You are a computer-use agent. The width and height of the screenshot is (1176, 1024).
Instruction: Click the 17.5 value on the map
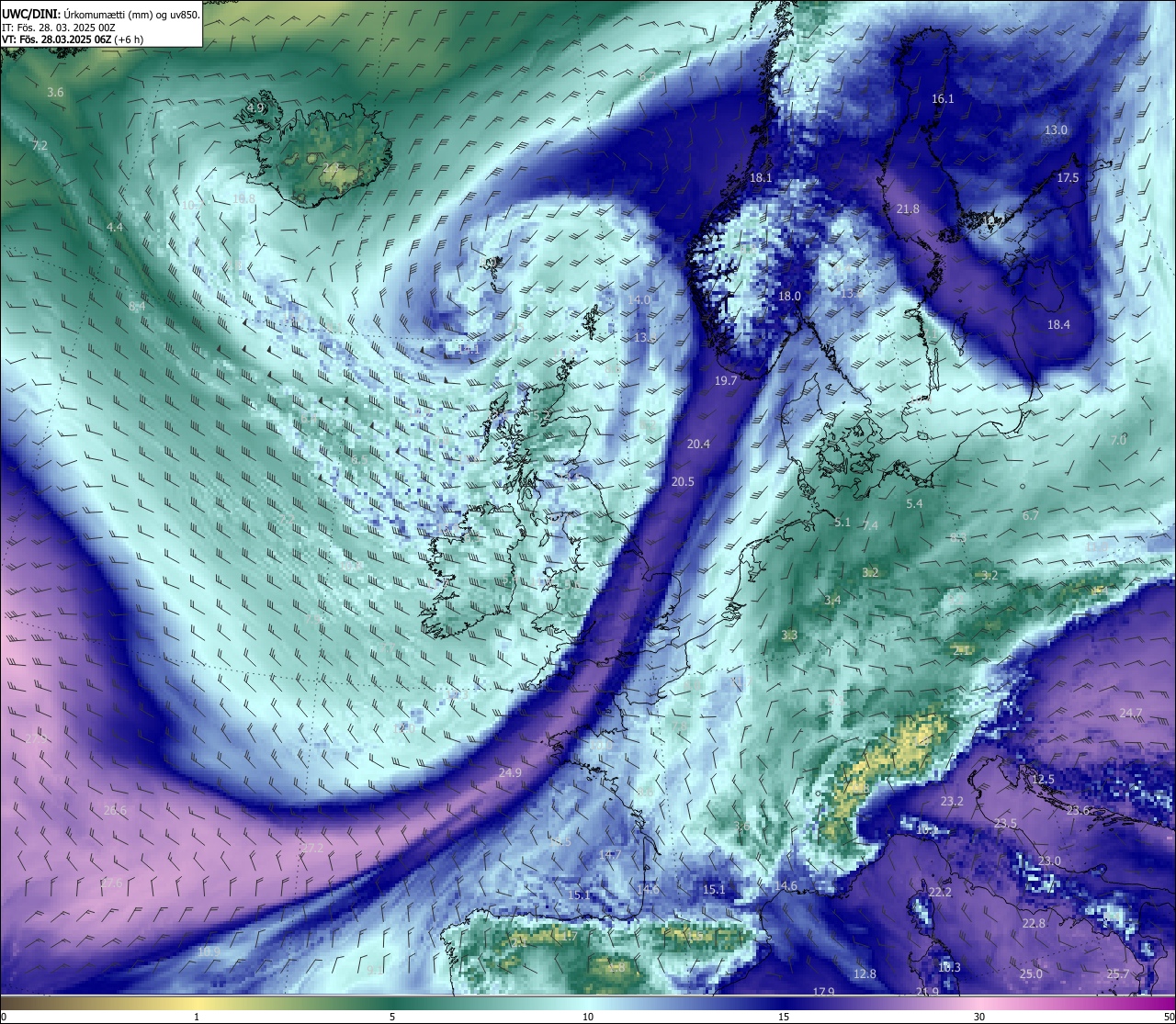point(1068,177)
